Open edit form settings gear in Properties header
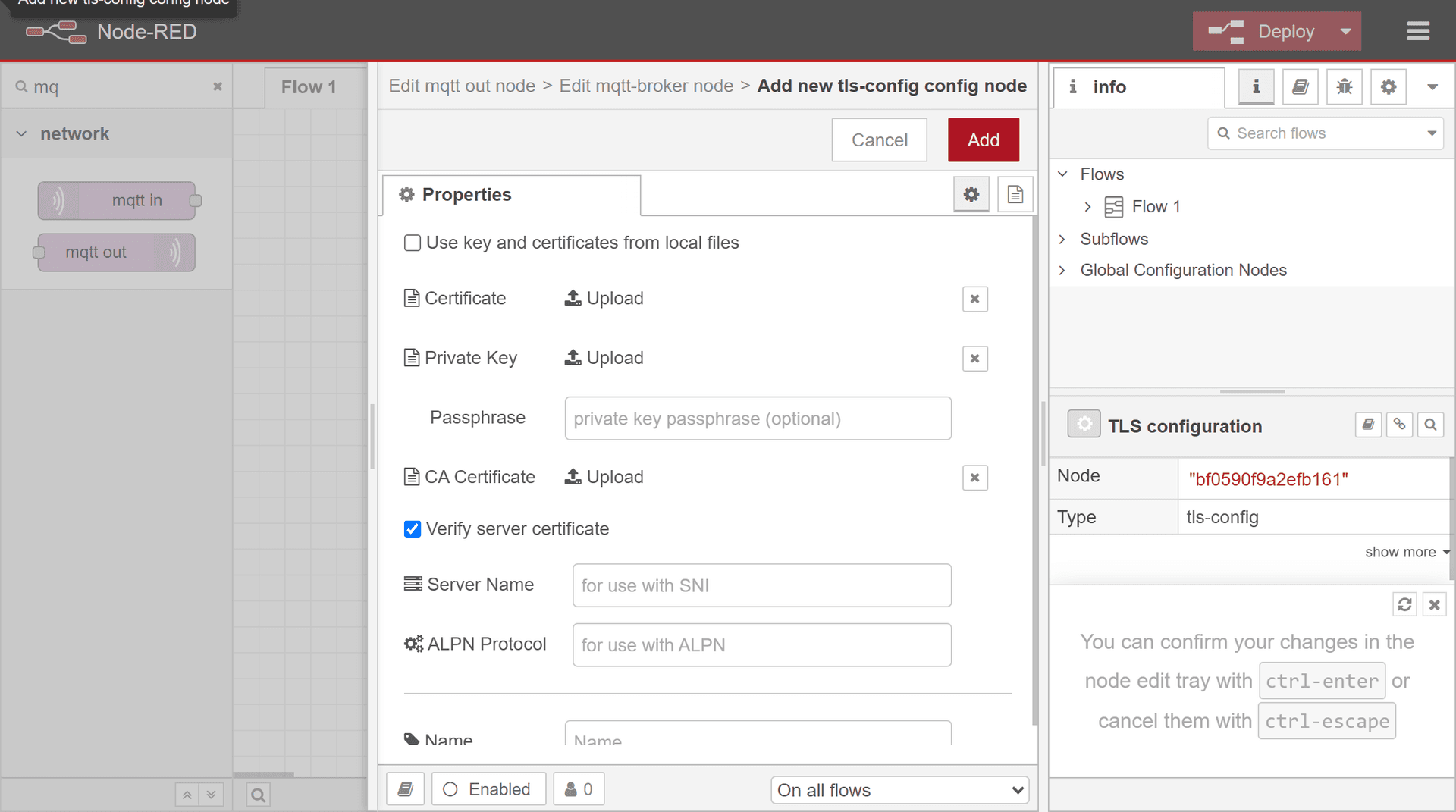The height and width of the screenshot is (812, 1456). [x=971, y=194]
